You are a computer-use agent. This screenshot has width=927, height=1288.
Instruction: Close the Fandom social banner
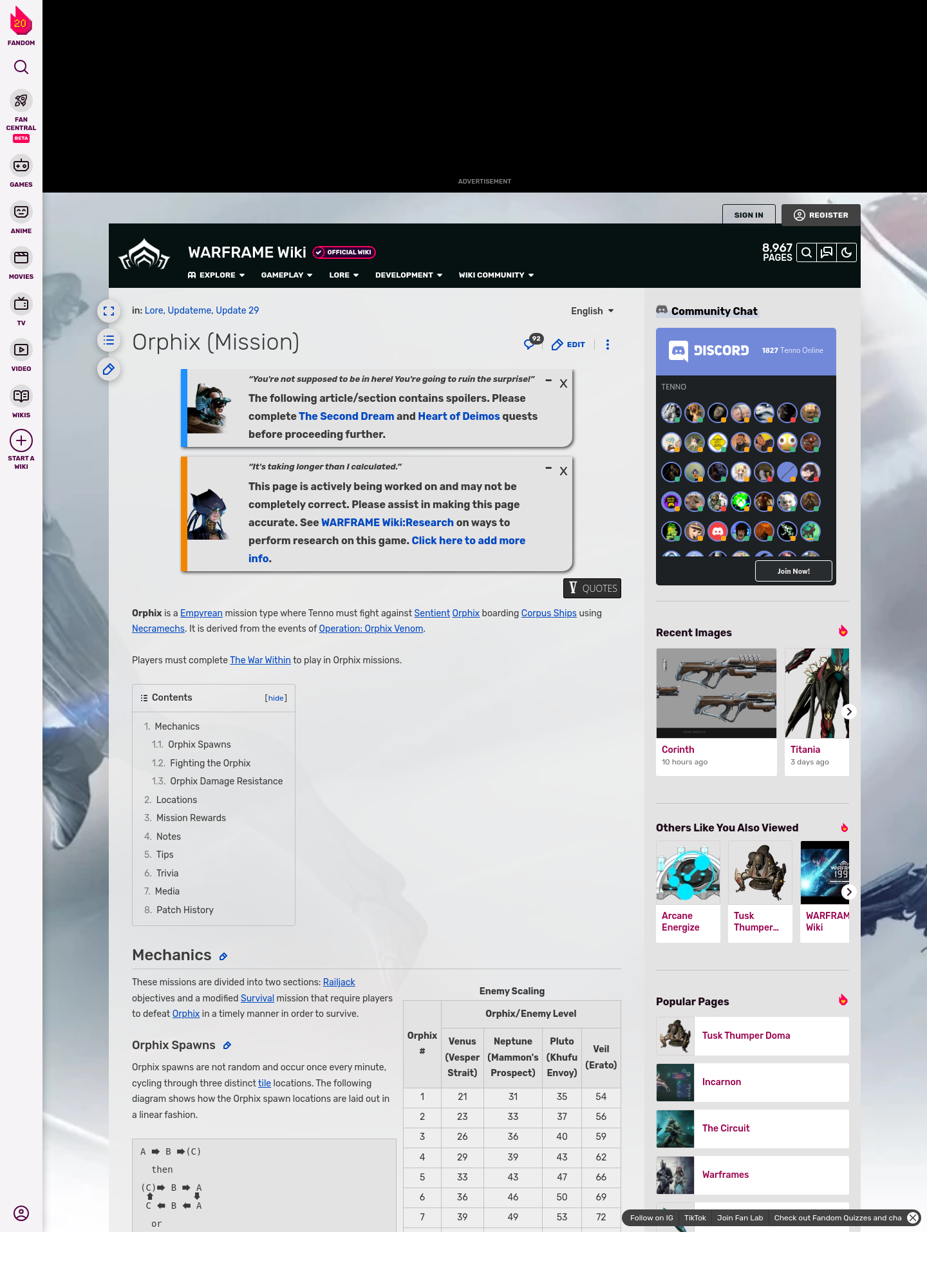(x=913, y=1218)
